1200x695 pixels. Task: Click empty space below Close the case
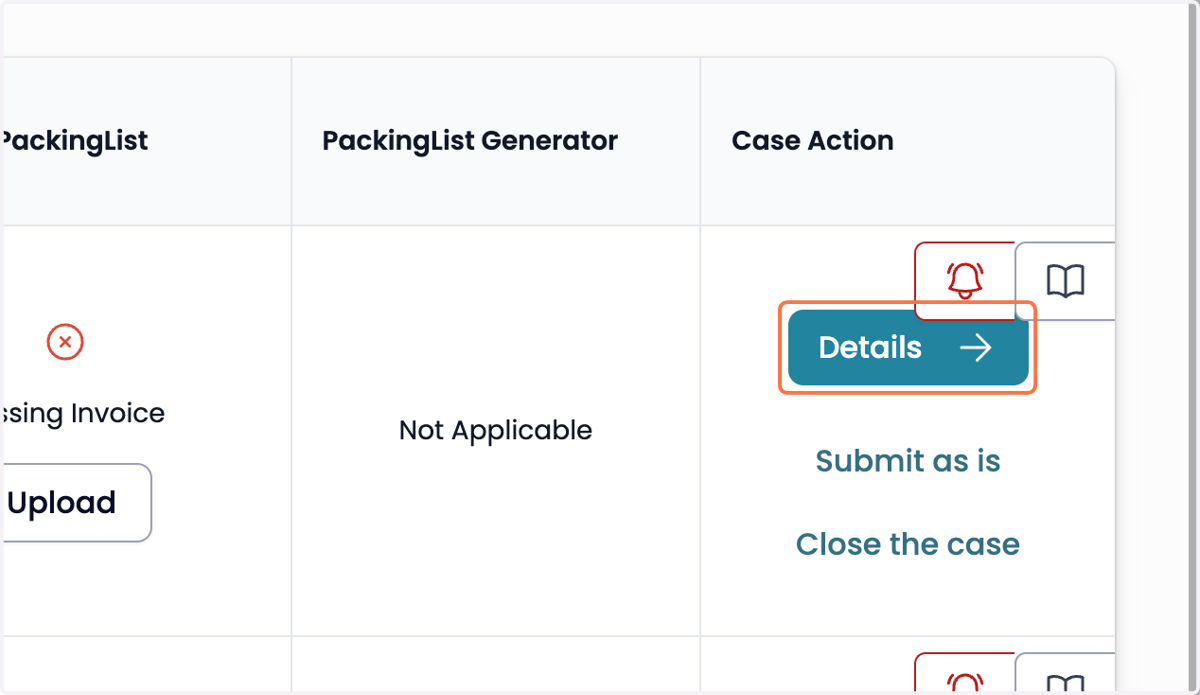(908, 600)
